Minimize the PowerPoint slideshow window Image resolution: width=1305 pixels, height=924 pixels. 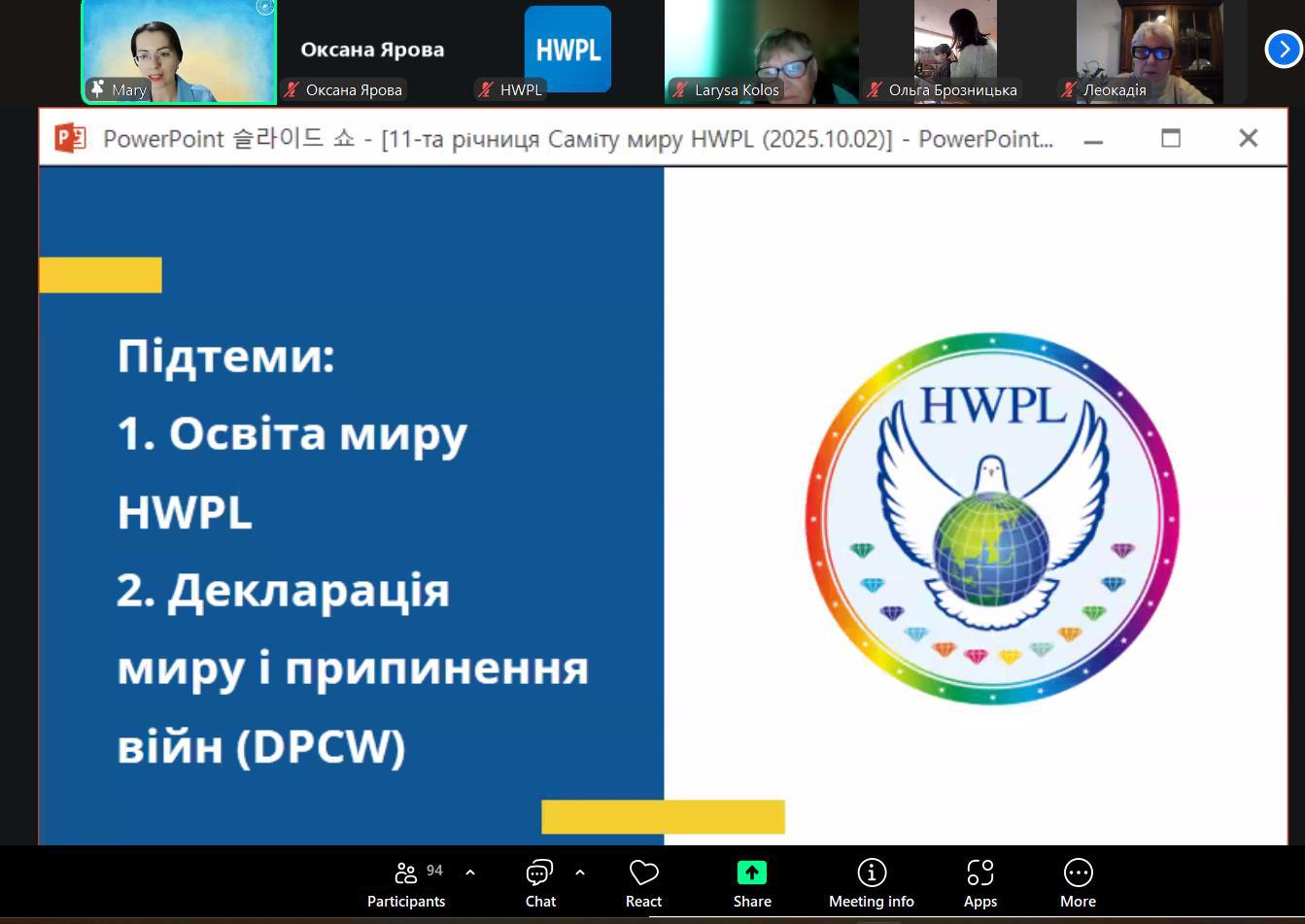pos(1093,139)
